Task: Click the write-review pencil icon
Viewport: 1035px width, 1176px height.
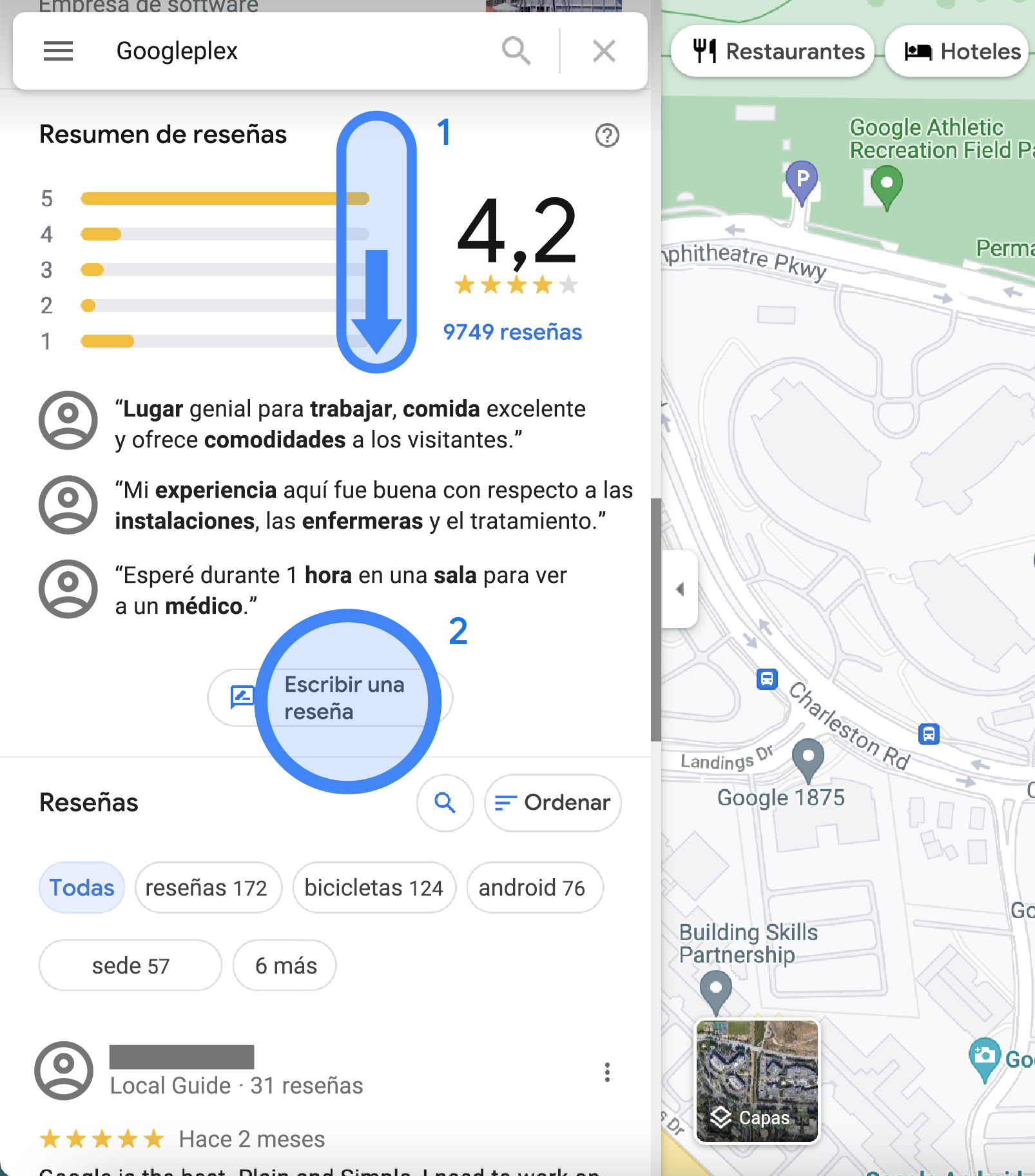Action: point(242,698)
